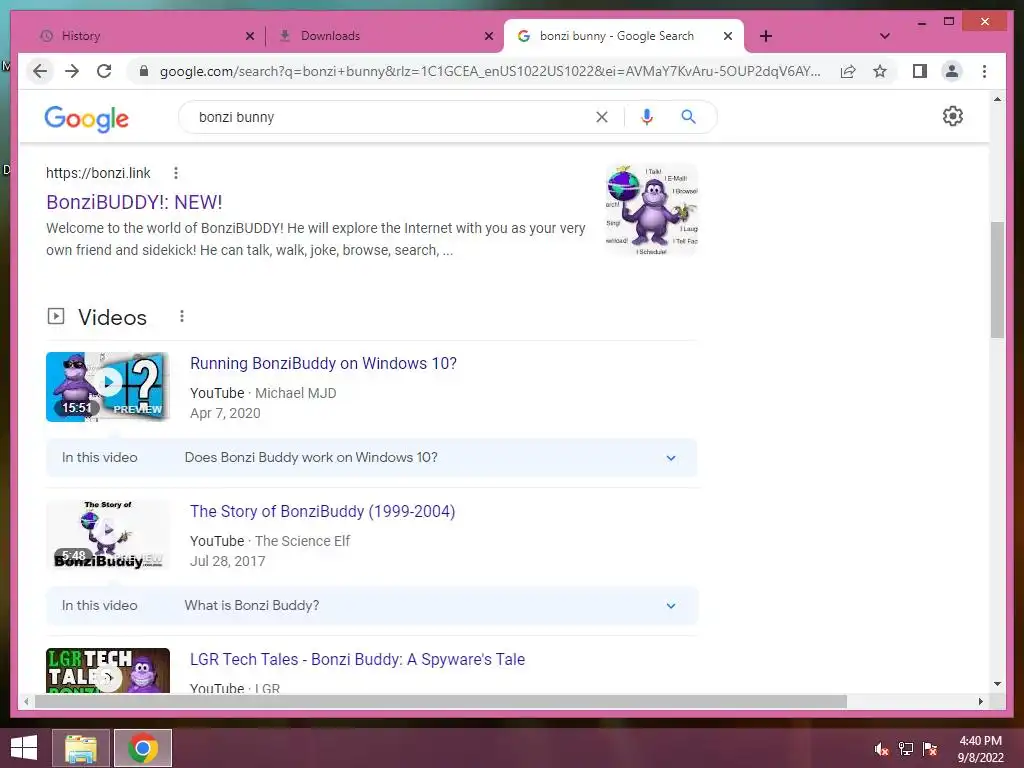Reload the current page
Image resolution: width=1024 pixels, height=768 pixels.
click(104, 71)
